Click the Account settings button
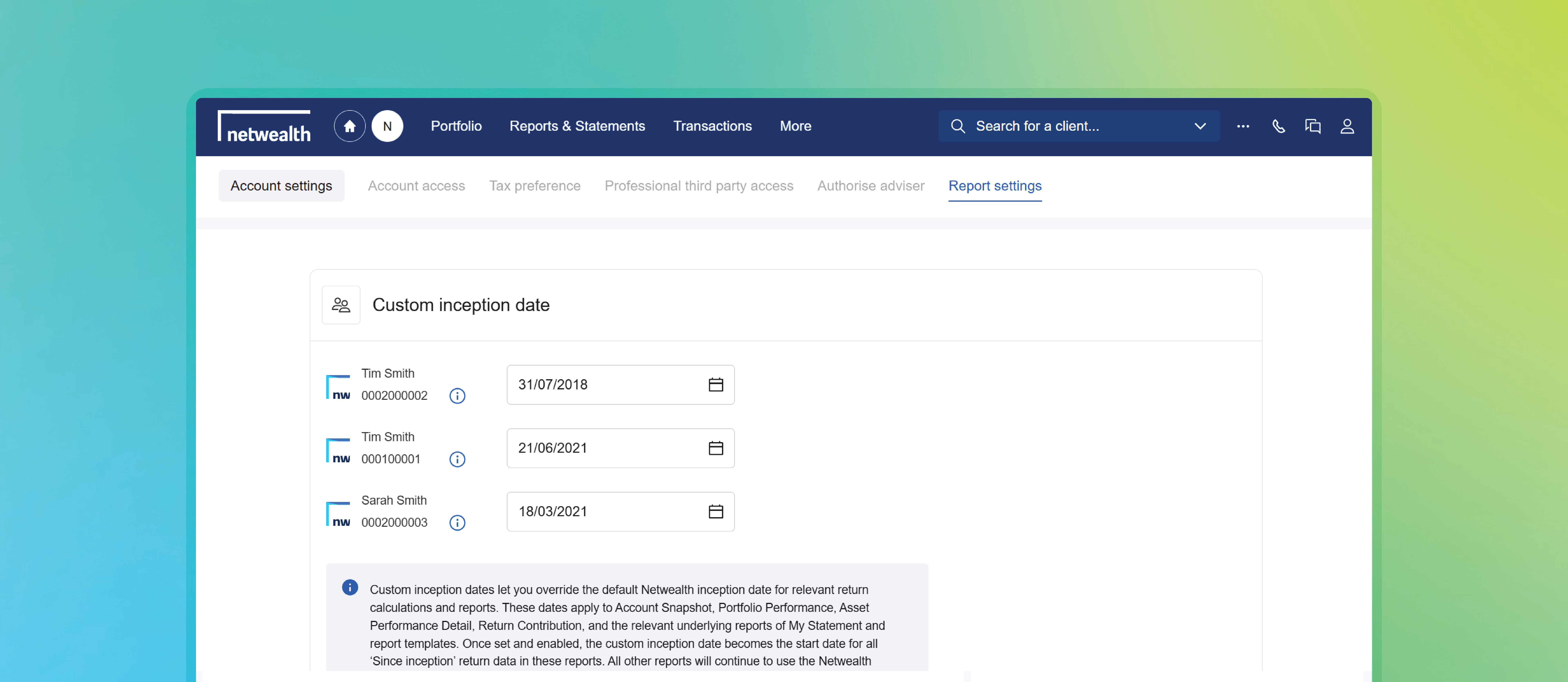Screen dimensions: 1568x682 281,186
